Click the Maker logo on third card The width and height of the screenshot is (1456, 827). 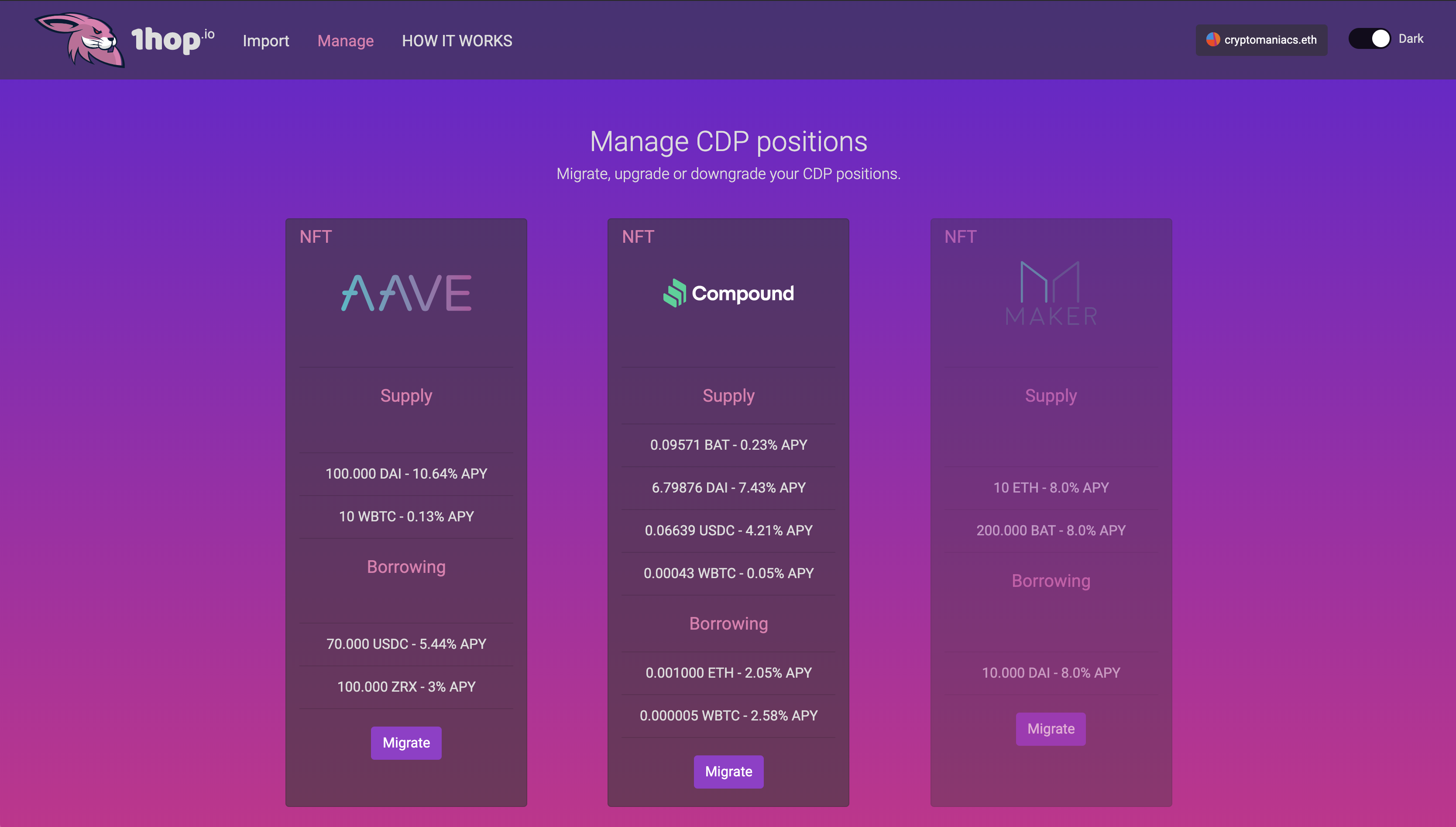tap(1051, 293)
